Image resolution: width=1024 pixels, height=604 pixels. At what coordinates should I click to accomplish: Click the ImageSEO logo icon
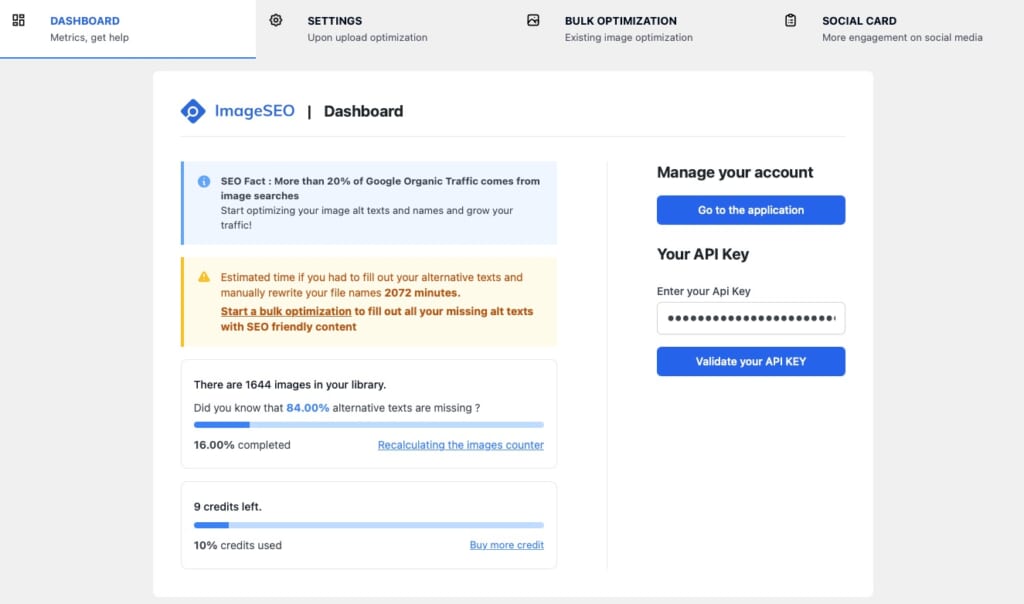[193, 111]
